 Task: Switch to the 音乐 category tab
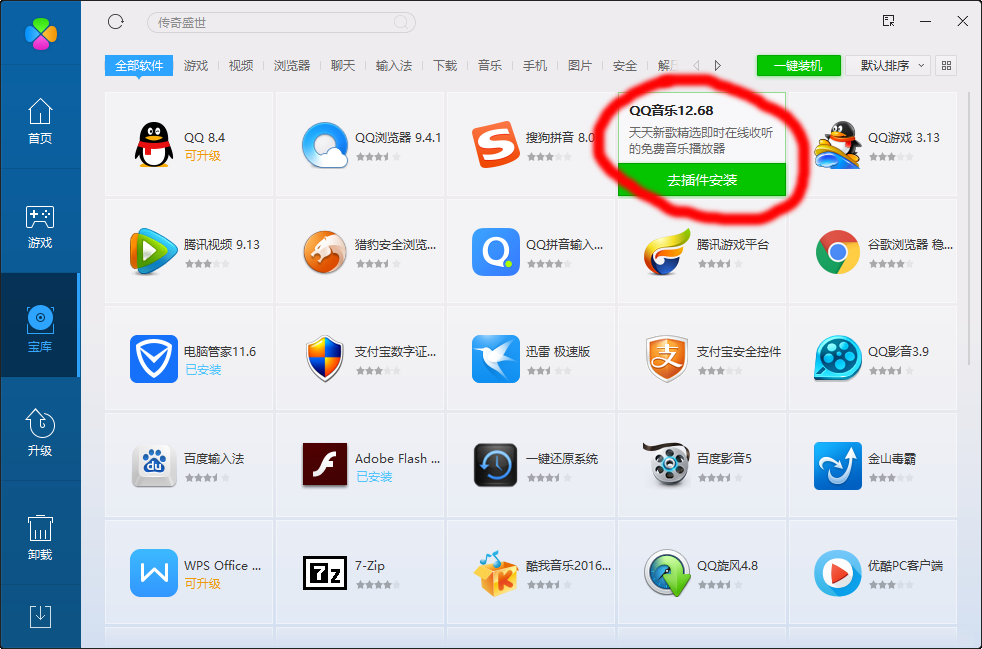coord(490,66)
